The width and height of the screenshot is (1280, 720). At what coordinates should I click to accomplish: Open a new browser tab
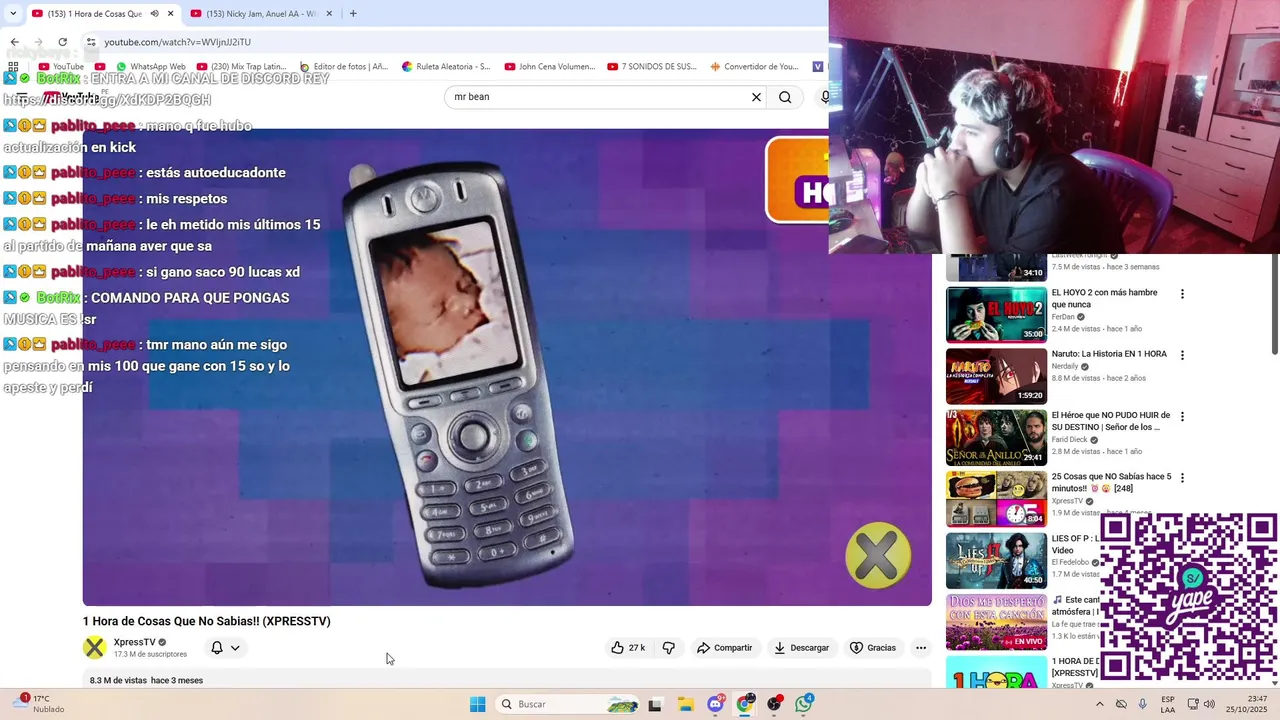click(353, 13)
